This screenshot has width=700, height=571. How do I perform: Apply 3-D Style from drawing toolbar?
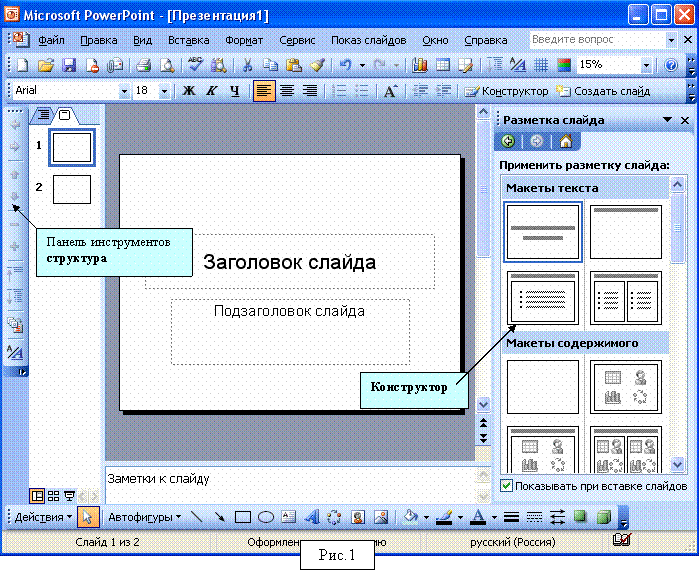click(x=604, y=517)
